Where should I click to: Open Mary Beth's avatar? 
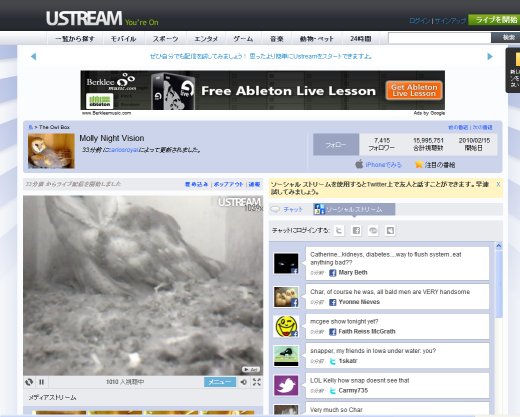[x=286, y=263]
